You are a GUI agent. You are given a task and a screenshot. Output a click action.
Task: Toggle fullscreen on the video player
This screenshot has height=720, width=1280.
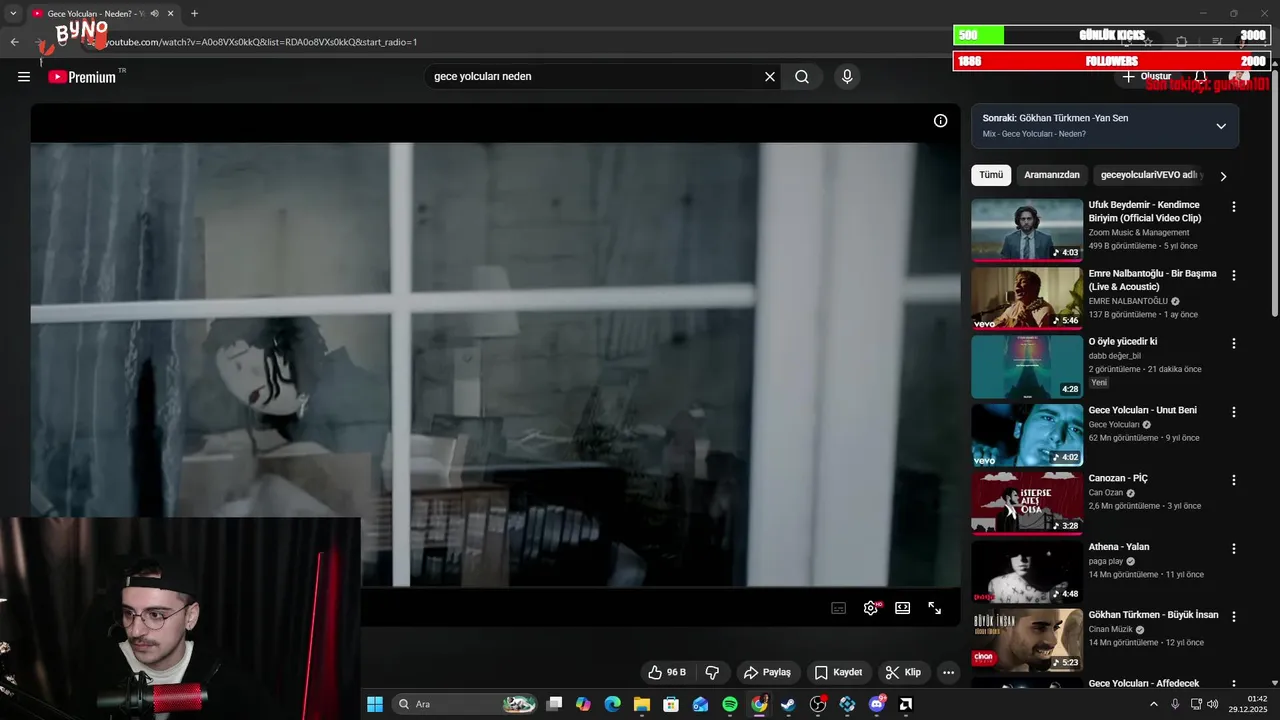[x=935, y=608]
